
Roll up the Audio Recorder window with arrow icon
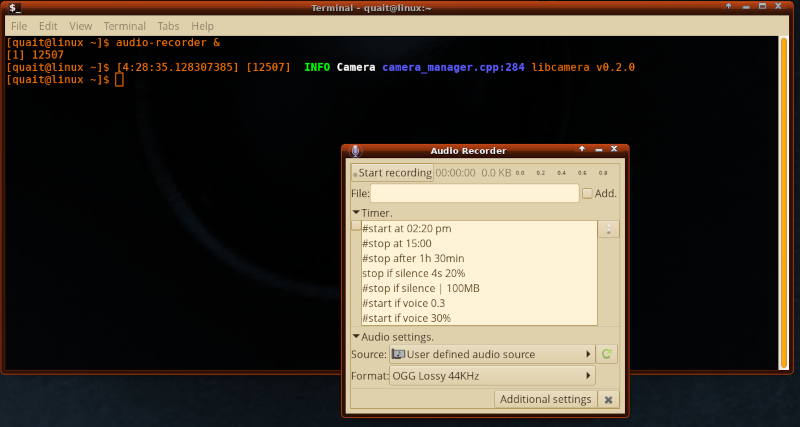(x=582, y=149)
